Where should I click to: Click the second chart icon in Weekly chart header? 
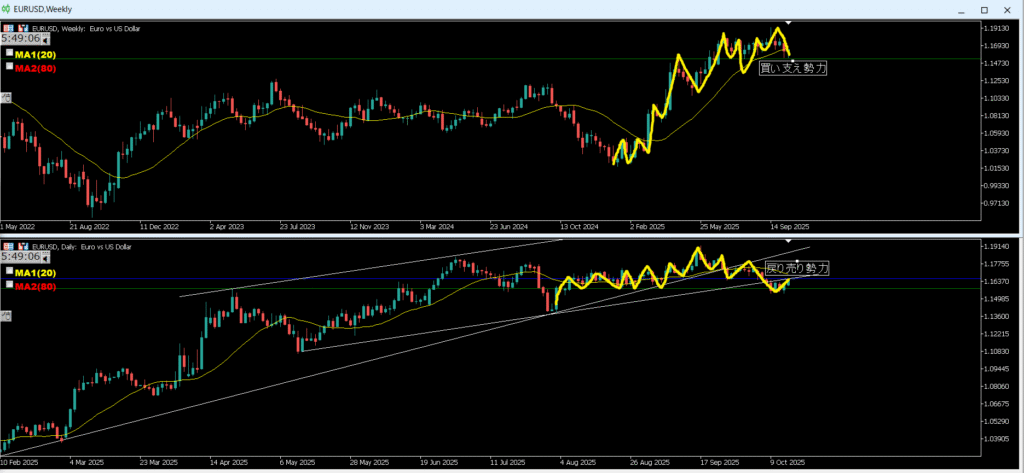point(20,28)
